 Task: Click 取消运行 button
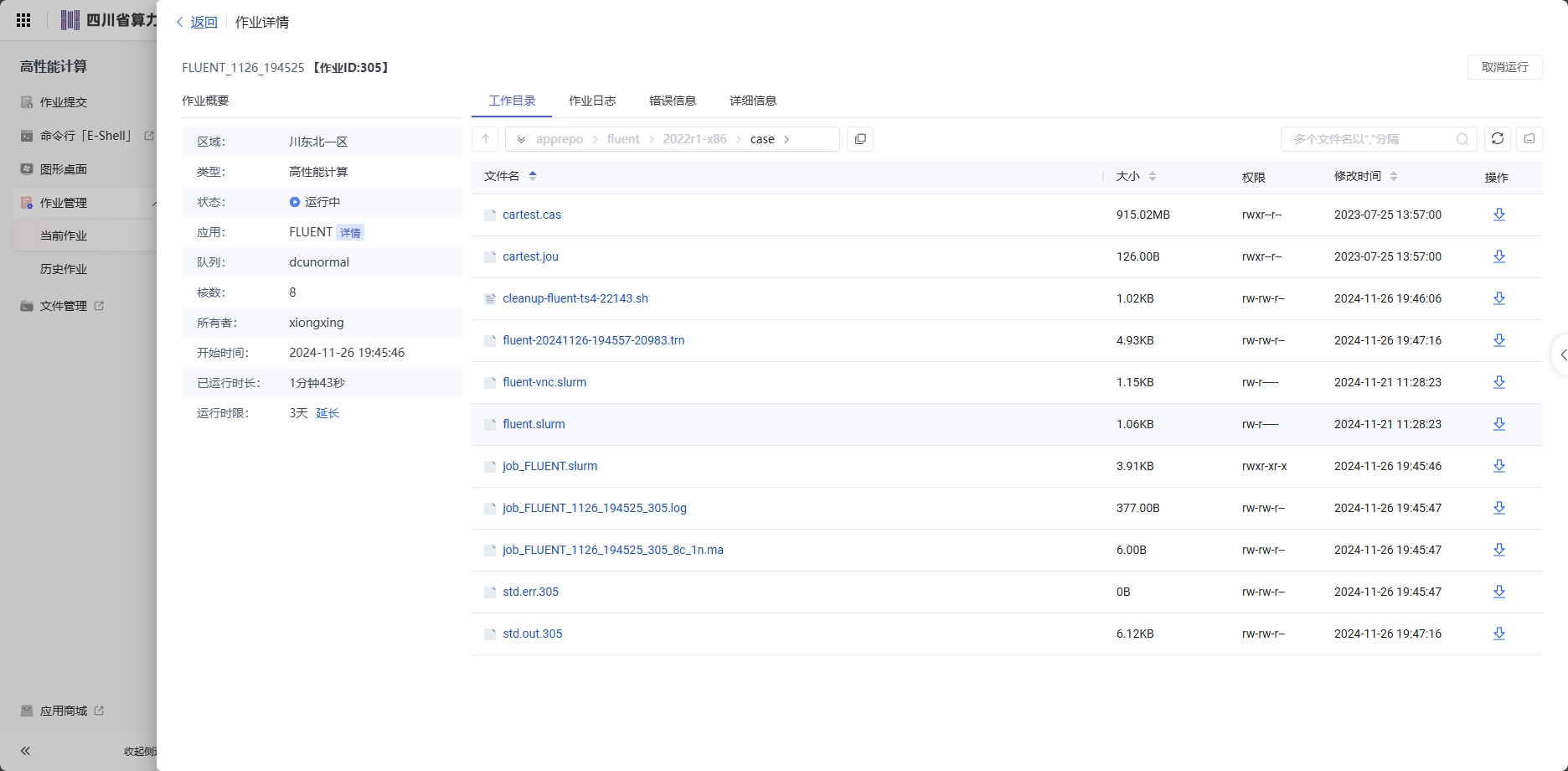(x=1505, y=67)
